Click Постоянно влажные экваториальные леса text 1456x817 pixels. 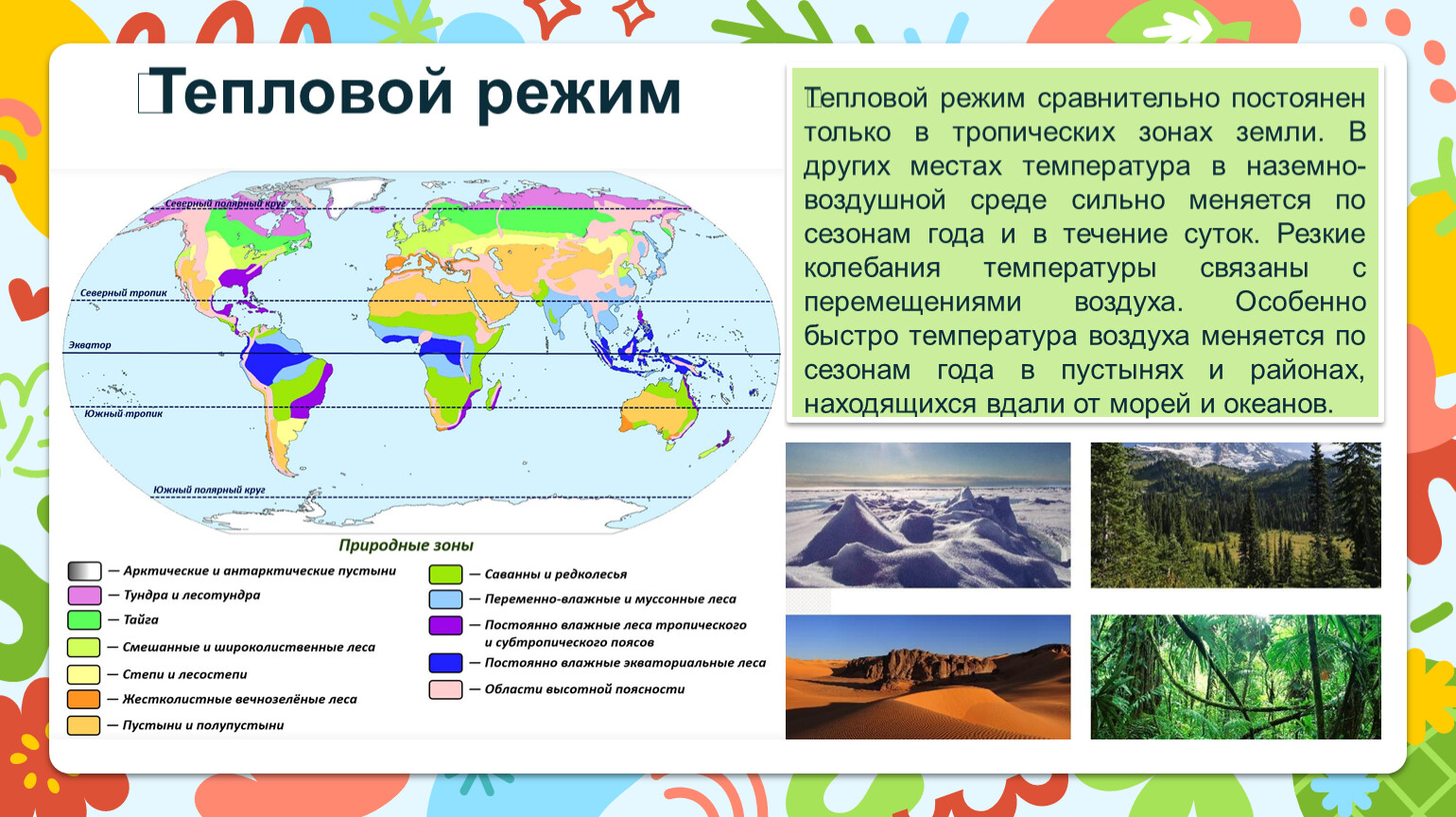[x=625, y=663]
